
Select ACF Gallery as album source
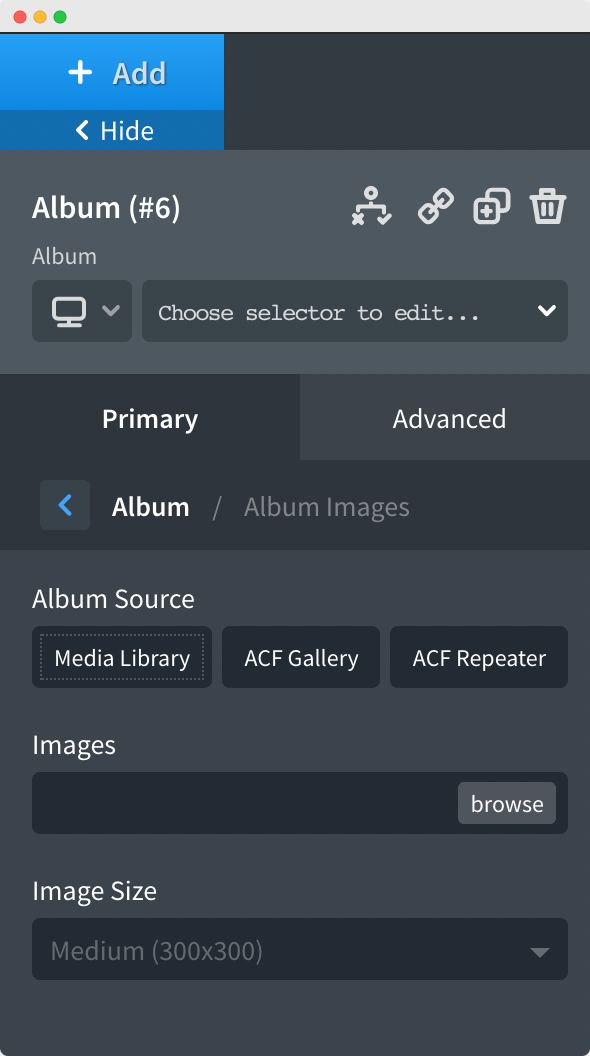pyautogui.click(x=300, y=657)
